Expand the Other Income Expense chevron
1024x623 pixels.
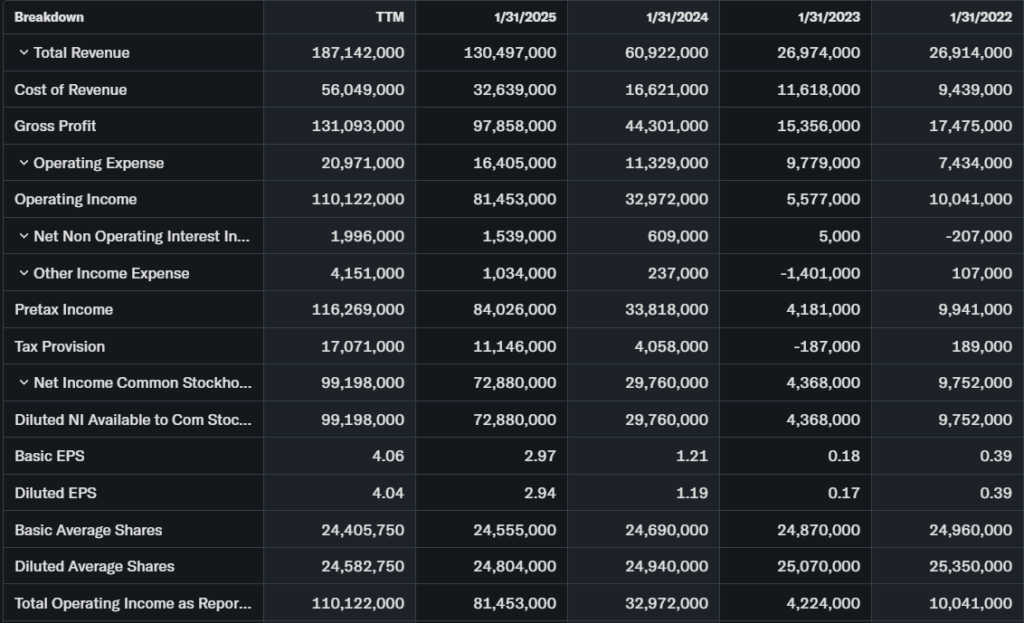click(x=23, y=273)
